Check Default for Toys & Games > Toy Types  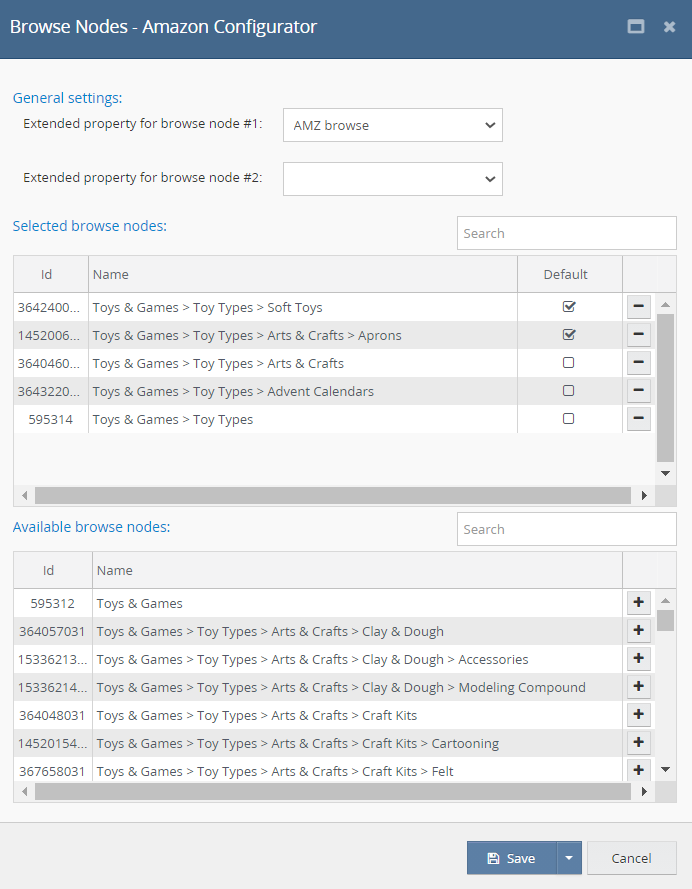click(569, 419)
